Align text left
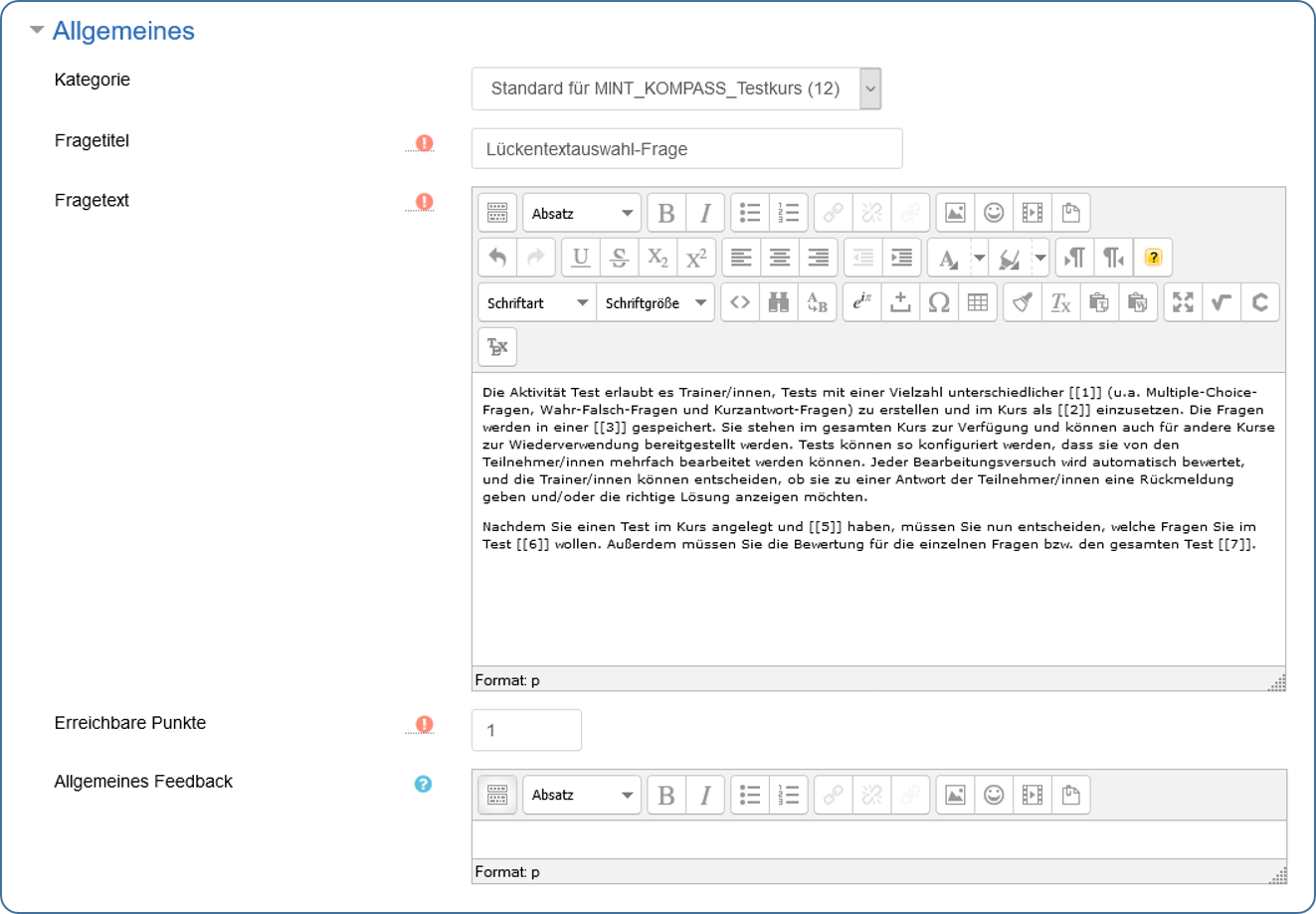Screen dimensions: 1316x914 [x=741, y=258]
